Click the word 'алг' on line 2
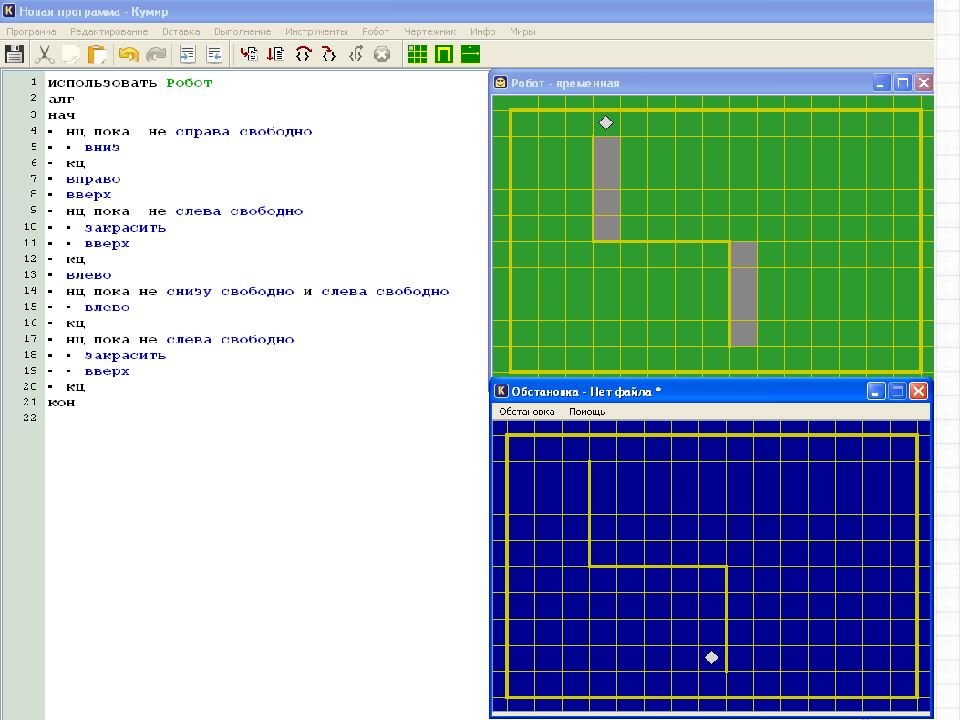The image size is (960, 720). 61,99
